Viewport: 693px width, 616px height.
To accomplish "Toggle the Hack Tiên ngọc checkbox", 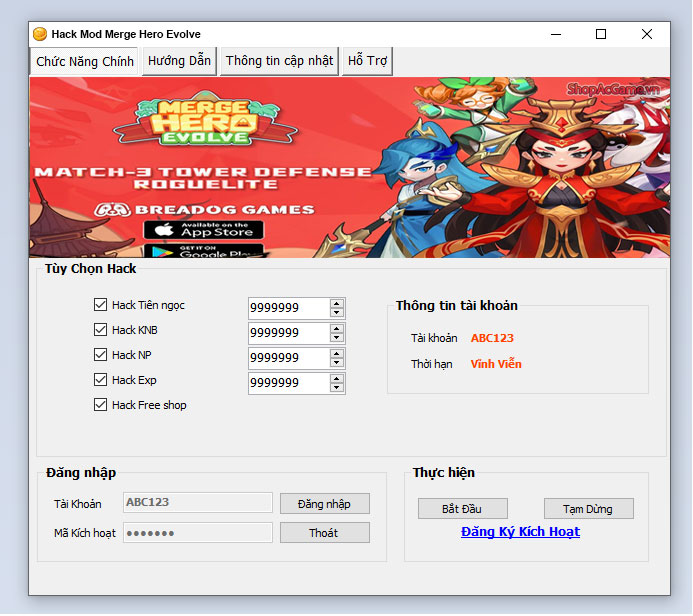I will point(100,305).
